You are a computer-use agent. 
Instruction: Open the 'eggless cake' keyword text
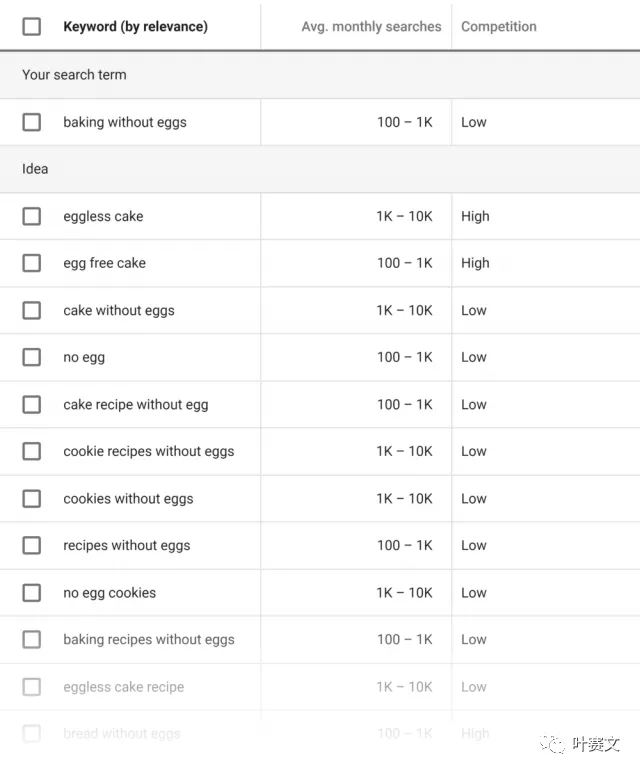pyautogui.click(x=103, y=216)
